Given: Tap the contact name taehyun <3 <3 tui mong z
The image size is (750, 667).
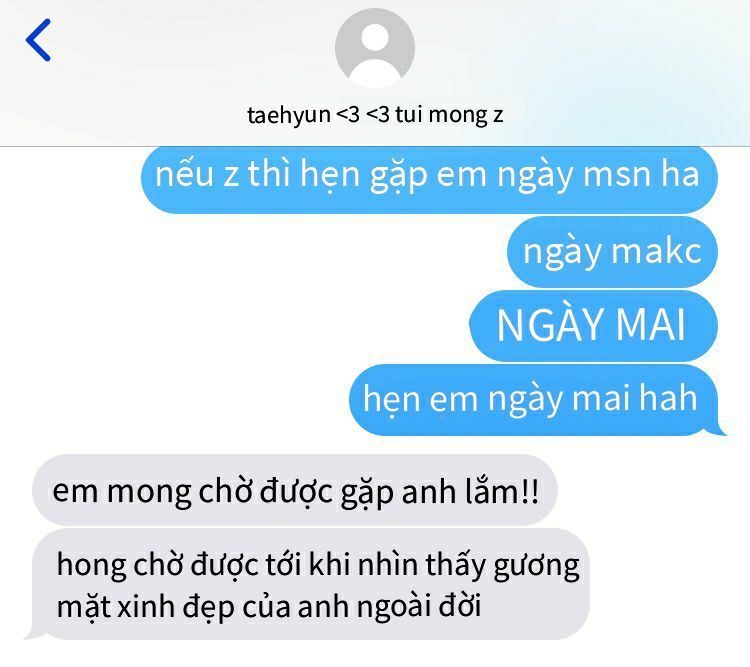Looking at the screenshot, I should (375, 115).
